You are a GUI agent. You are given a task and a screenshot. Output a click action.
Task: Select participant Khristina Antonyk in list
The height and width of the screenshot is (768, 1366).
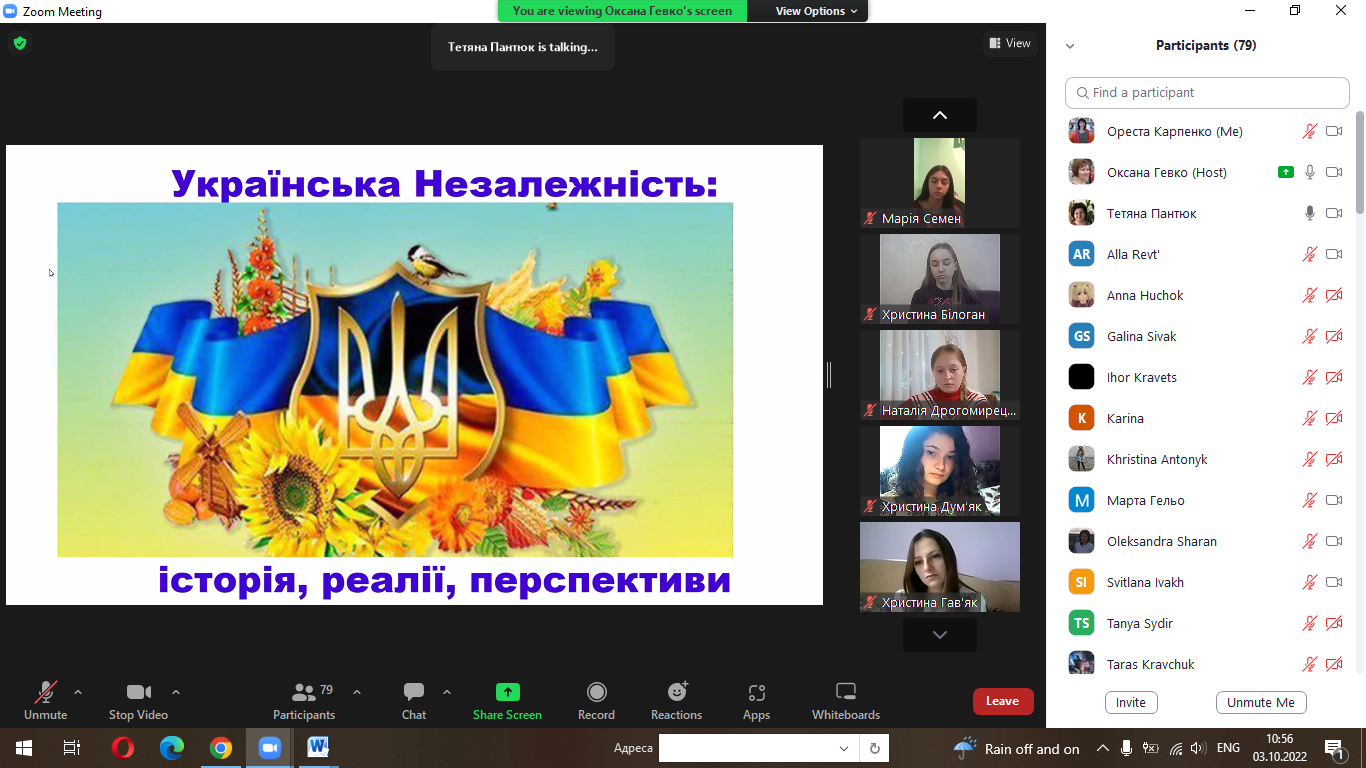coord(1207,459)
